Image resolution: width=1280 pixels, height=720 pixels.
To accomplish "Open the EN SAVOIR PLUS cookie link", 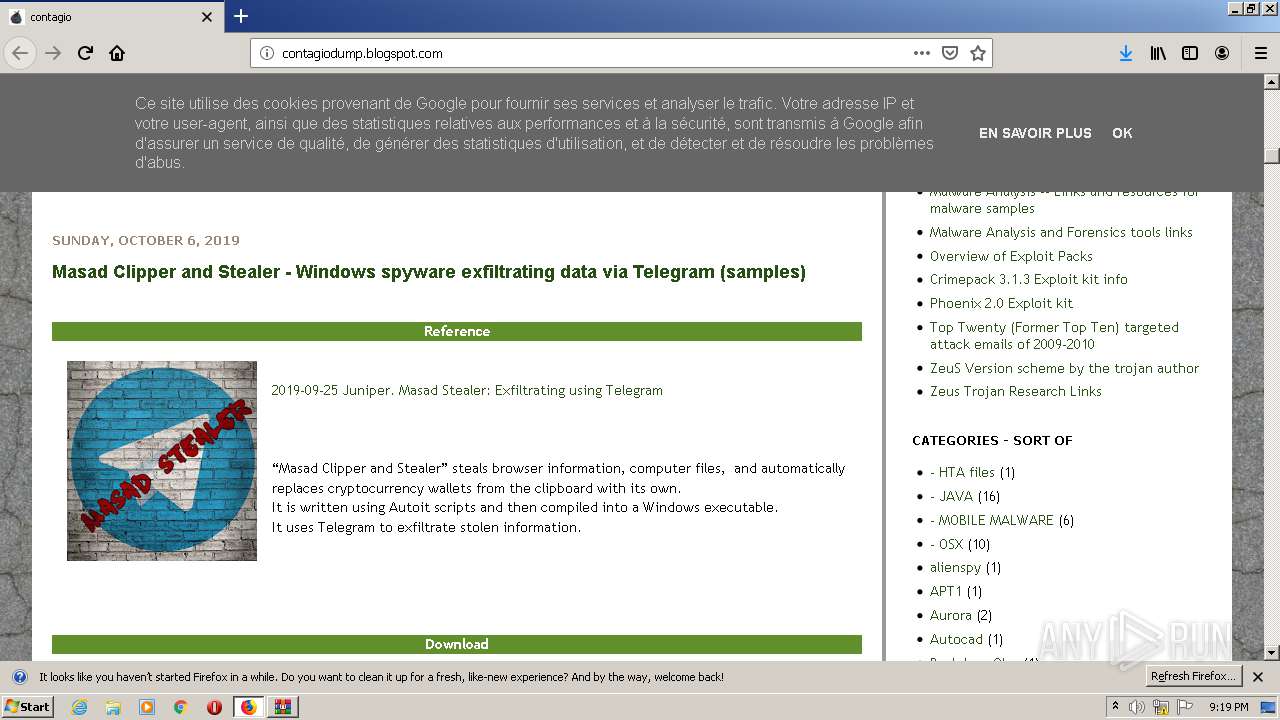I will 1035,133.
